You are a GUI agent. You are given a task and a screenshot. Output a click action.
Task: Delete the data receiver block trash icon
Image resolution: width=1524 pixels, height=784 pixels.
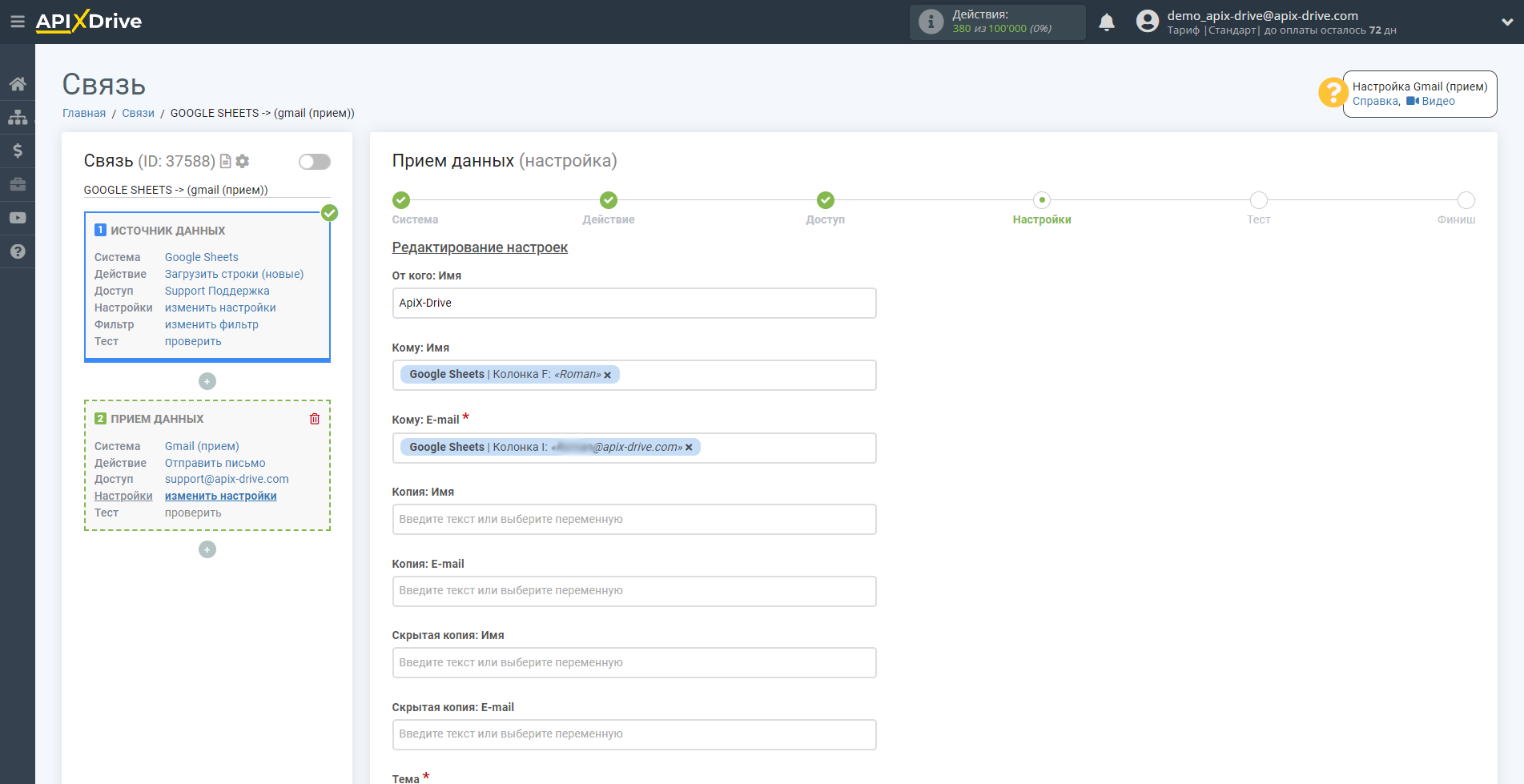315,419
